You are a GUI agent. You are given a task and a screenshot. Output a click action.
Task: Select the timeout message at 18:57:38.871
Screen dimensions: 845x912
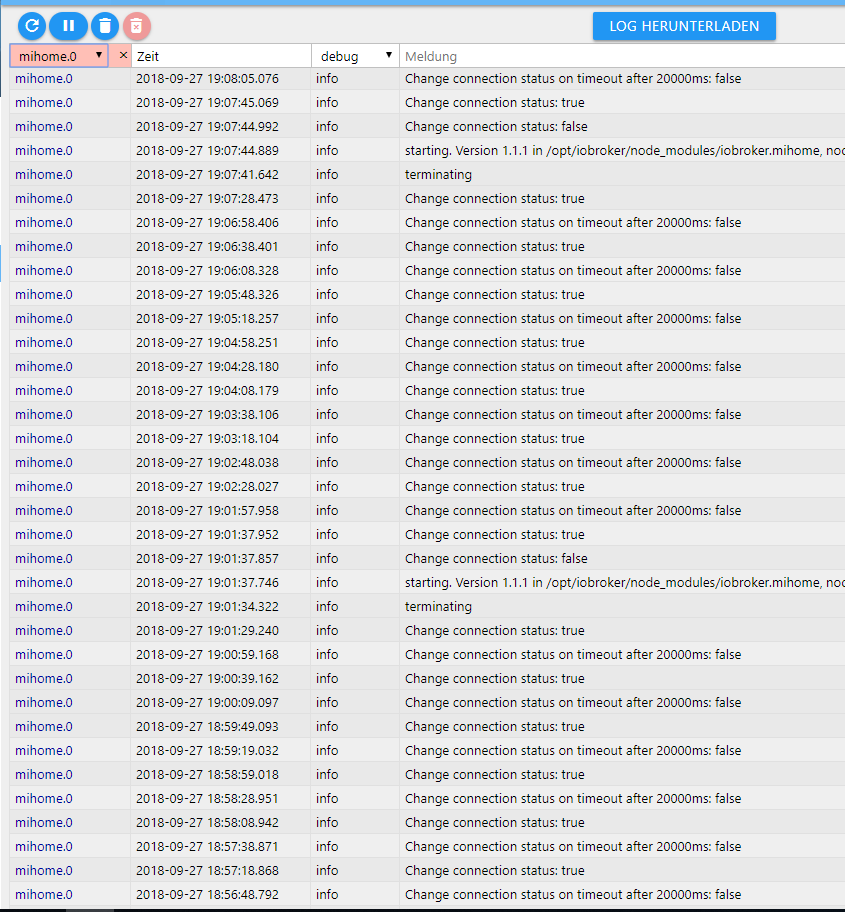coord(573,846)
